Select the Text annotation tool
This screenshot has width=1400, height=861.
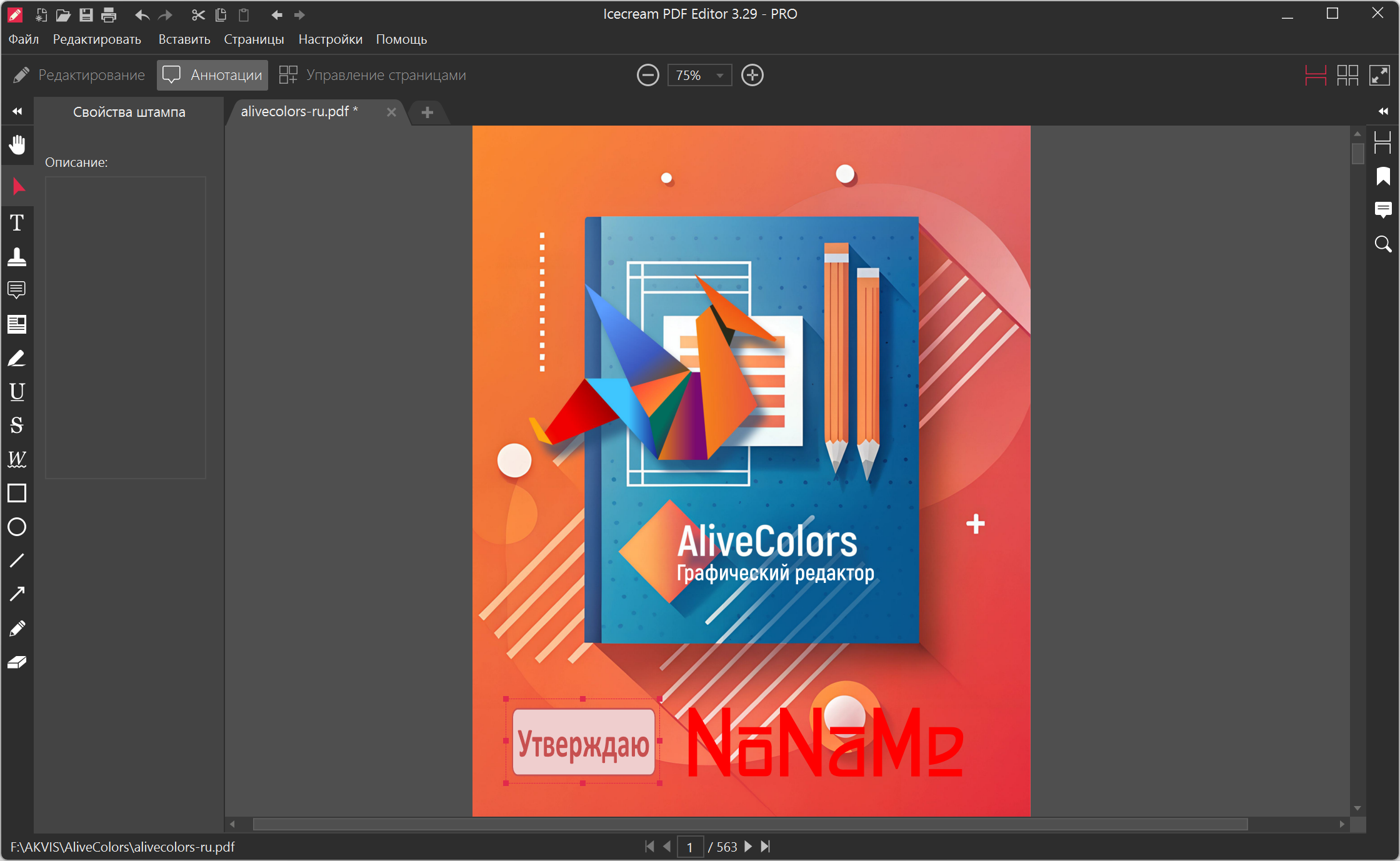coord(17,222)
